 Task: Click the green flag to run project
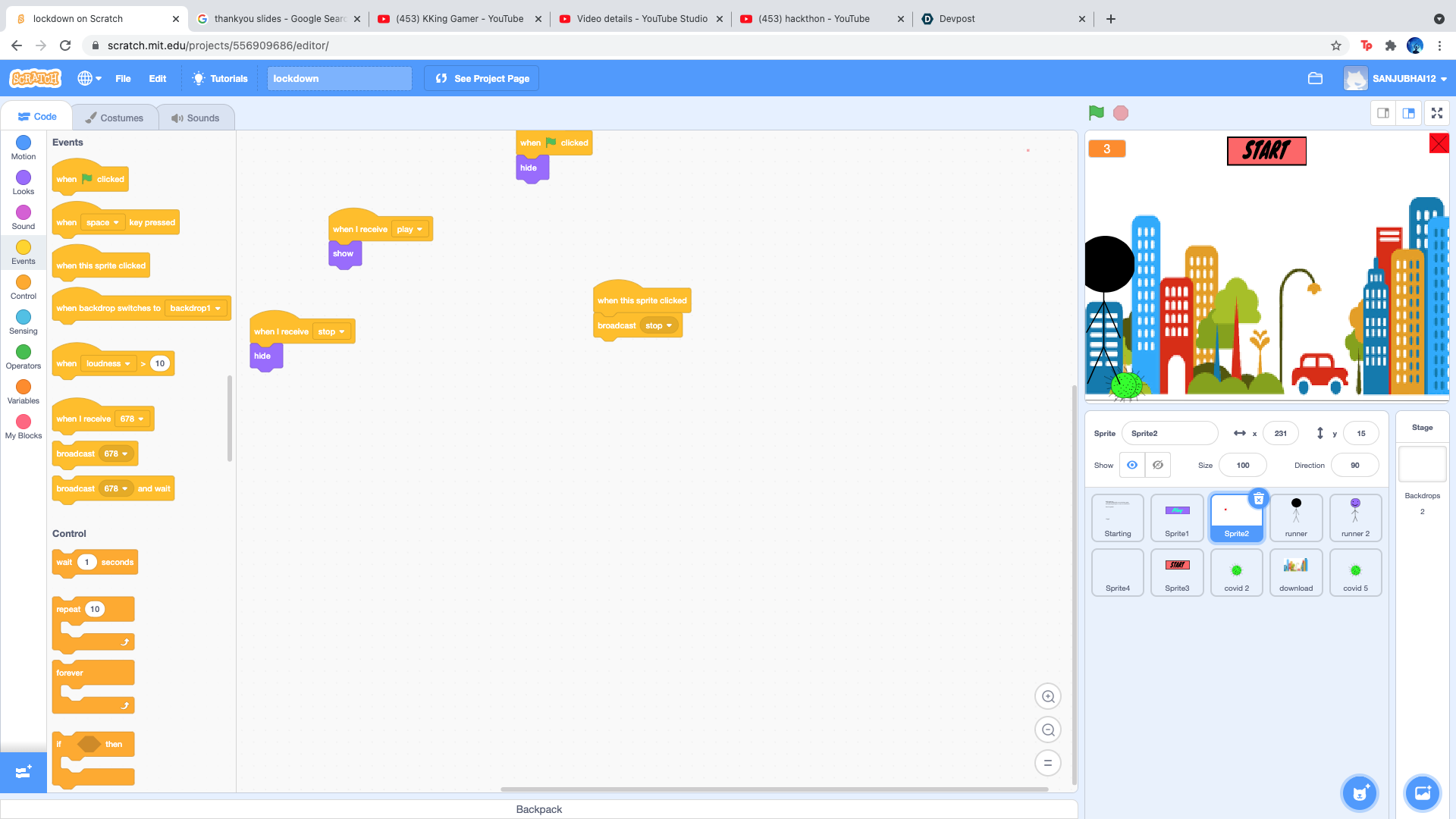pos(1096,113)
